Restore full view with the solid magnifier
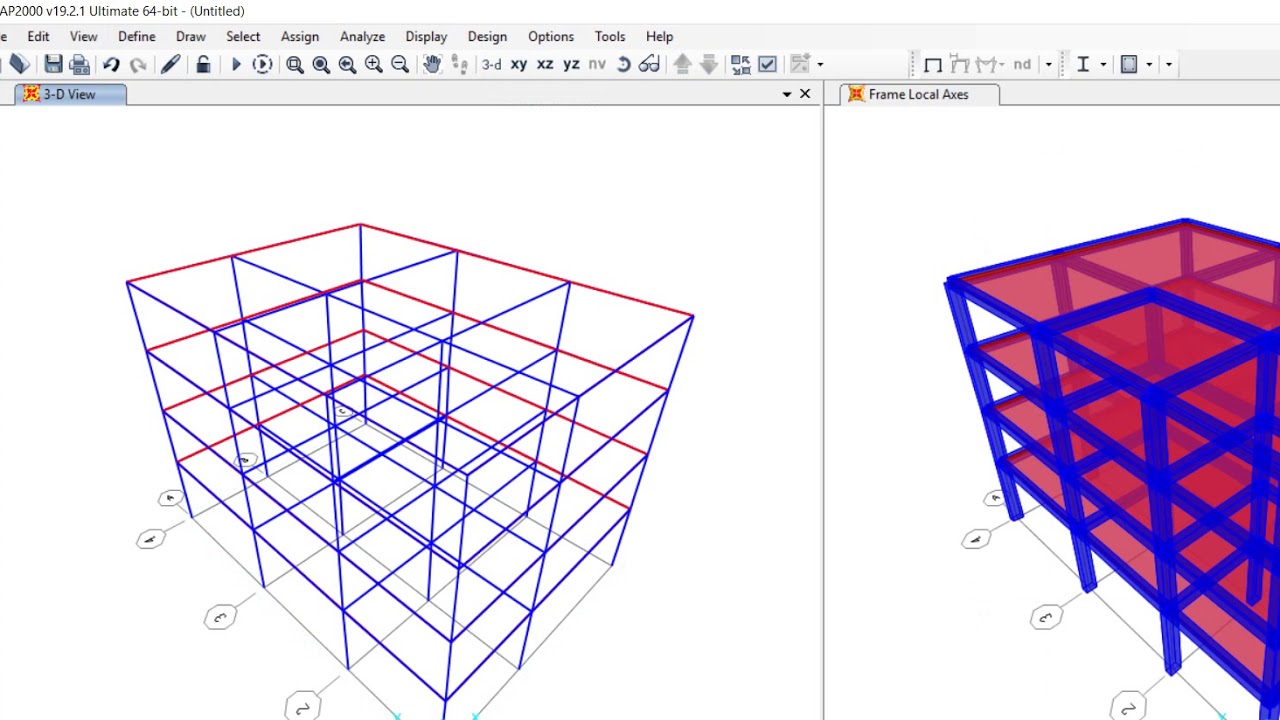1280x720 pixels. (x=321, y=64)
